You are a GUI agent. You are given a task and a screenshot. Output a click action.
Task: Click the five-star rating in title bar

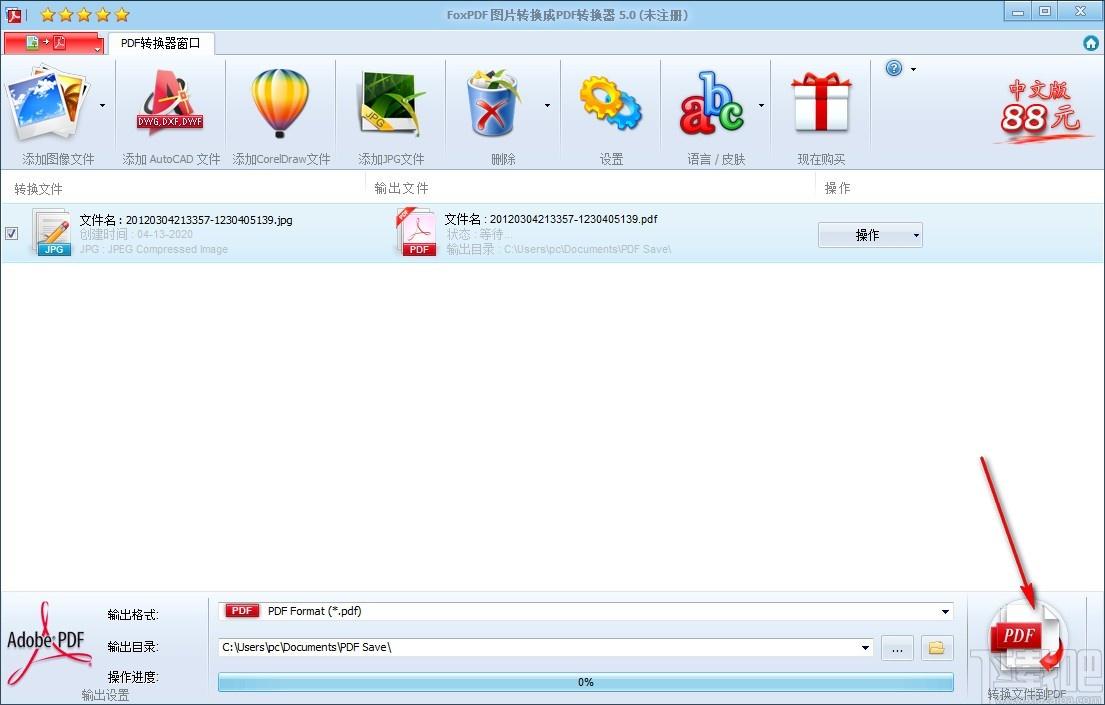[85, 14]
